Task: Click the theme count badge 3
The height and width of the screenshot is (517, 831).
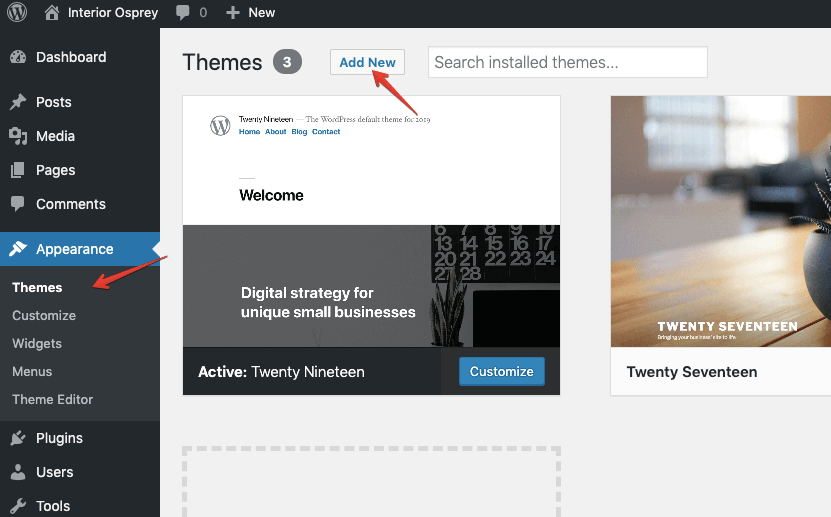Action: [x=287, y=62]
